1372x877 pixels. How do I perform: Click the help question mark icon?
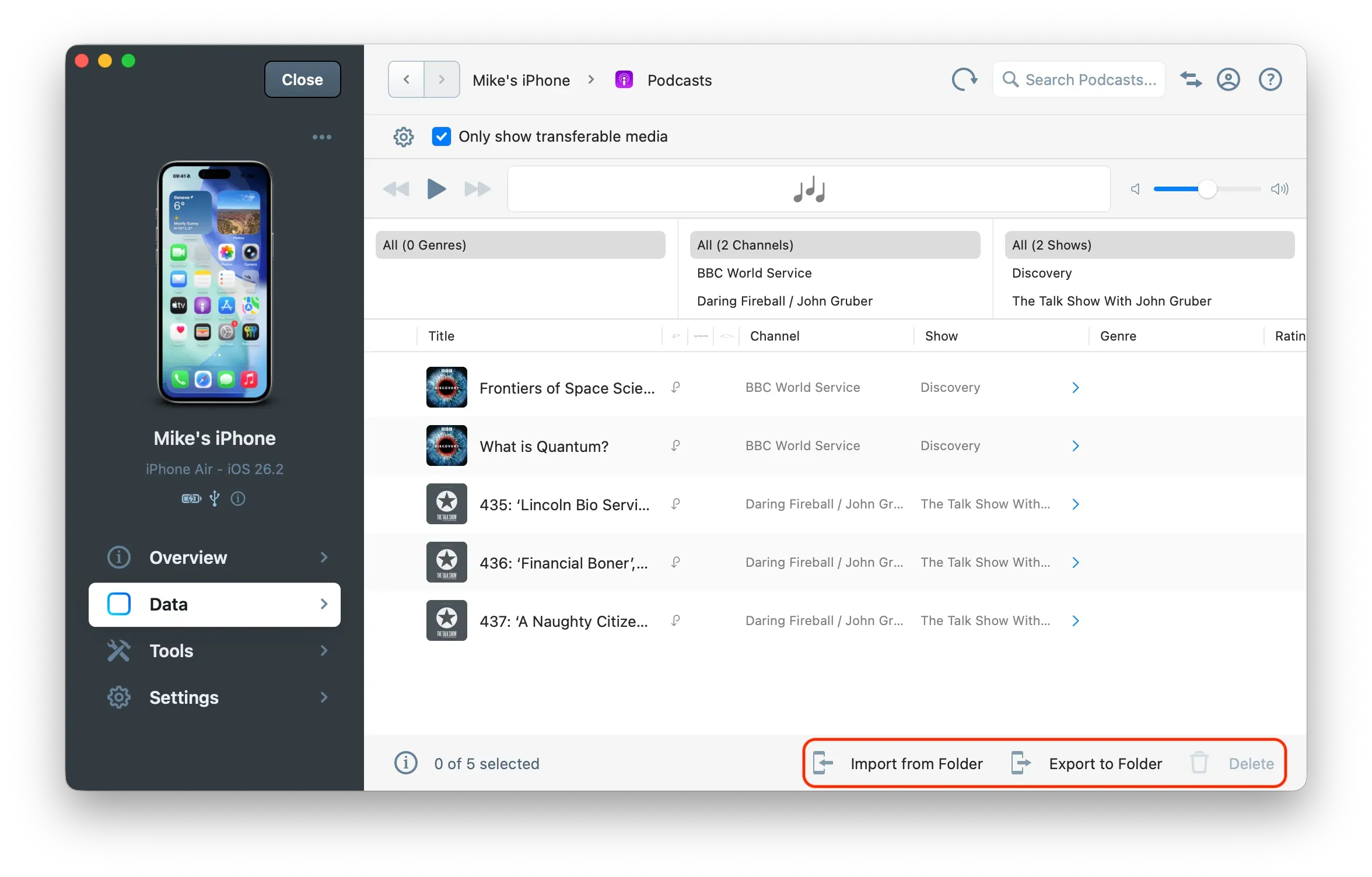(1270, 79)
